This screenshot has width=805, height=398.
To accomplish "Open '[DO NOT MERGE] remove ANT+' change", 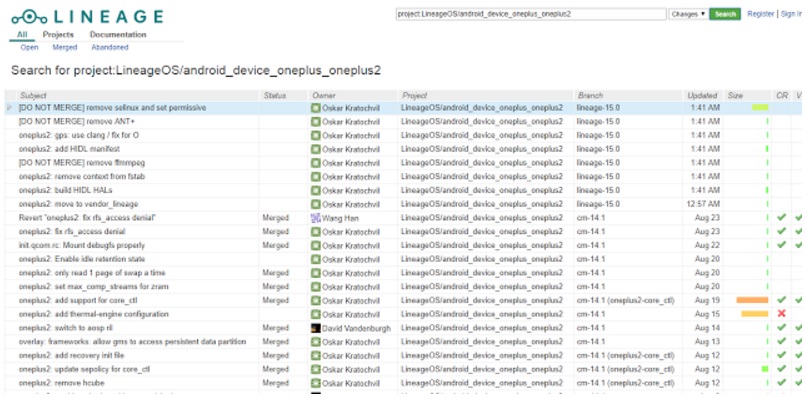I will click(x=76, y=122).
